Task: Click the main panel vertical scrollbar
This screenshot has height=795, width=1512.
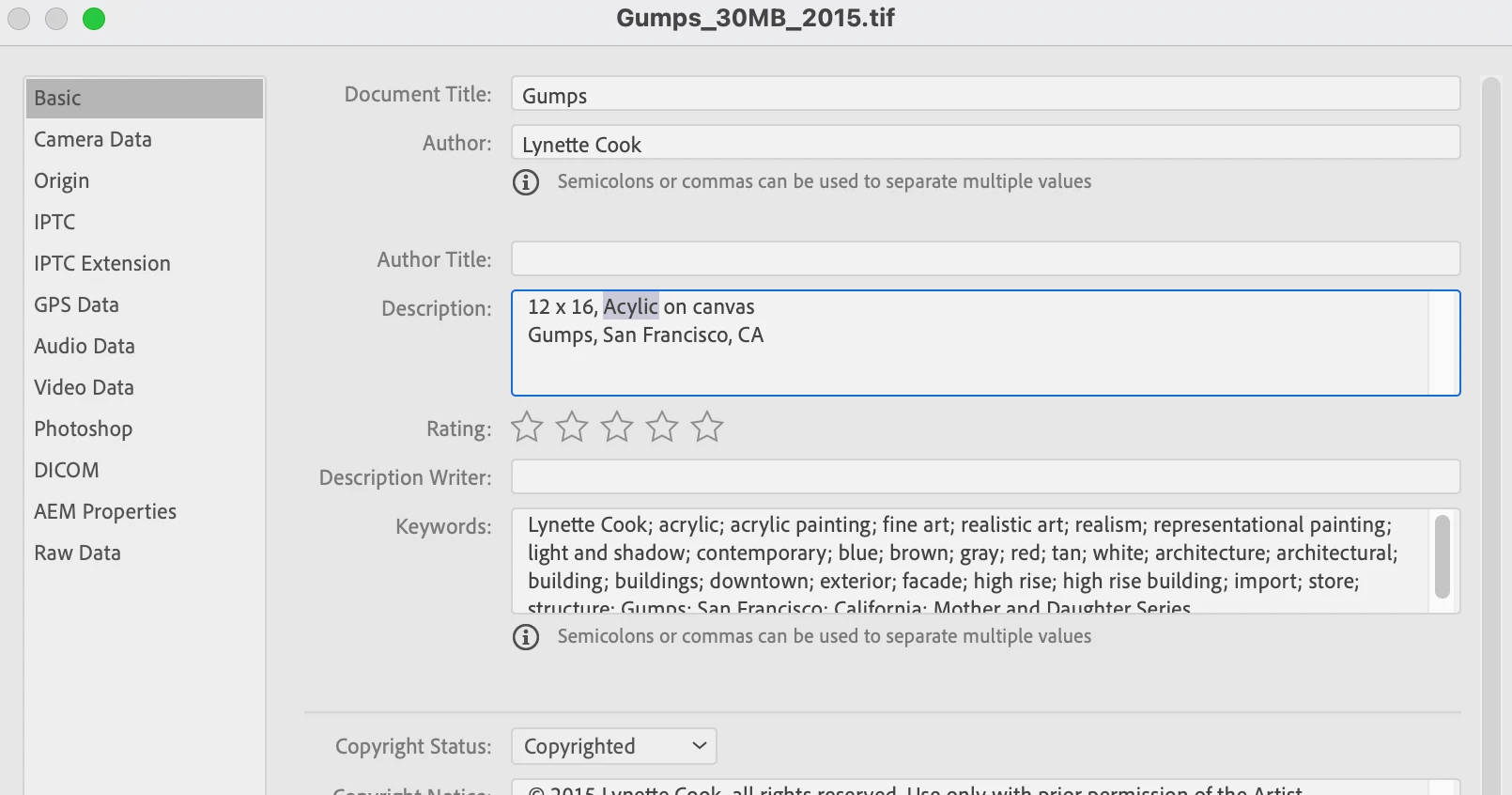Action: point(1491,435)
